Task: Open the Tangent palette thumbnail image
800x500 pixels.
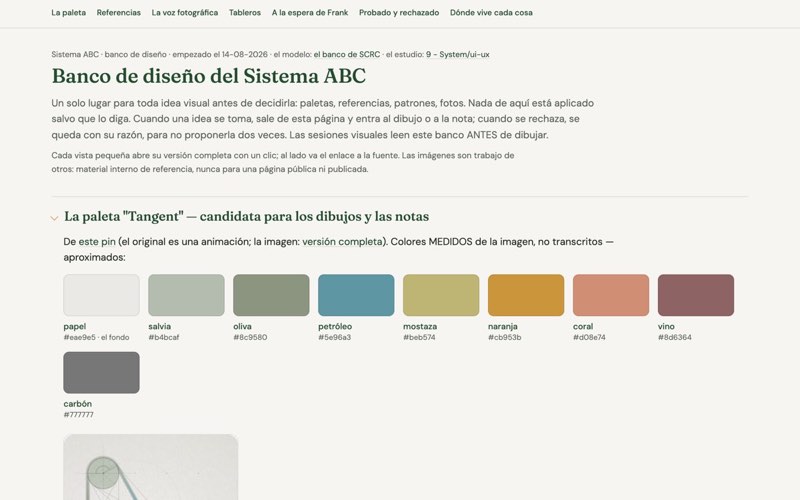Action: pos(151,467)
